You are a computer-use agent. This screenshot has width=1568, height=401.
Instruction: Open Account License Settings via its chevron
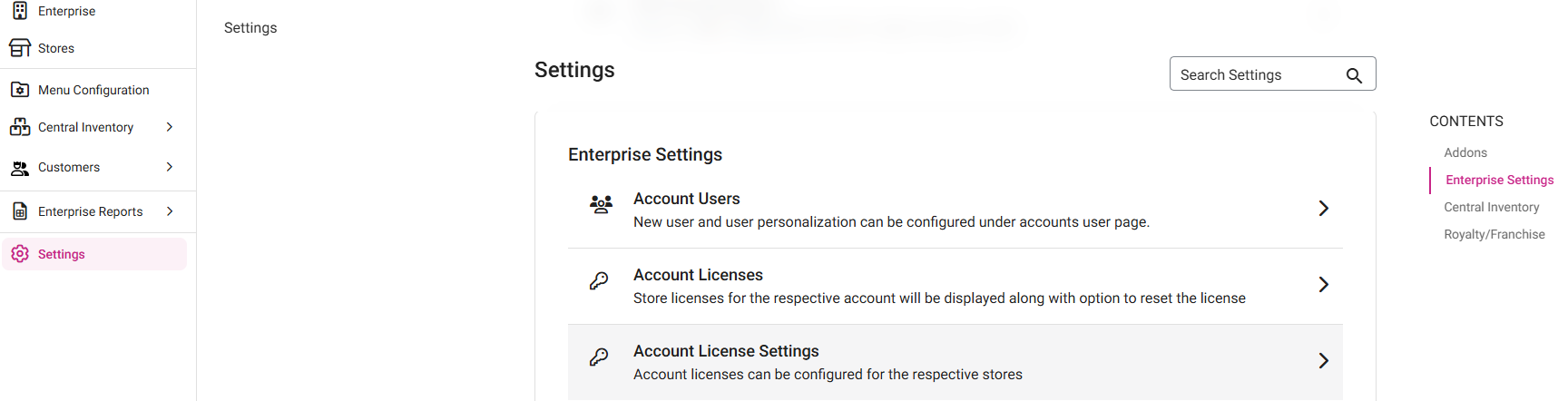click(1323, 361)
